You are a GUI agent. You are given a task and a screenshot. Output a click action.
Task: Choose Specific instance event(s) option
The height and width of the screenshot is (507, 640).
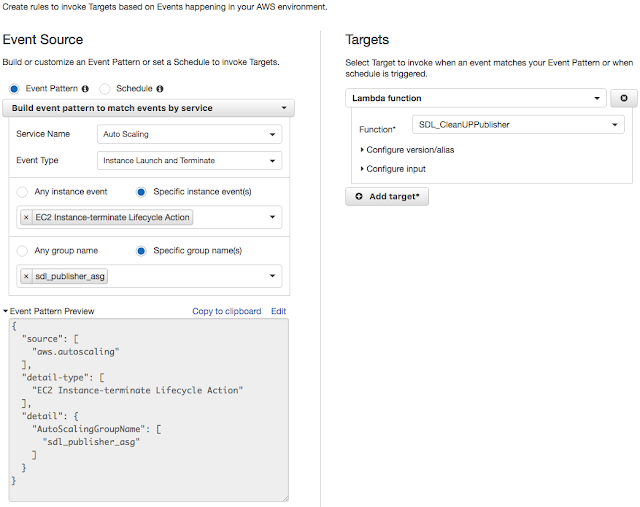(x=141, y=191)
